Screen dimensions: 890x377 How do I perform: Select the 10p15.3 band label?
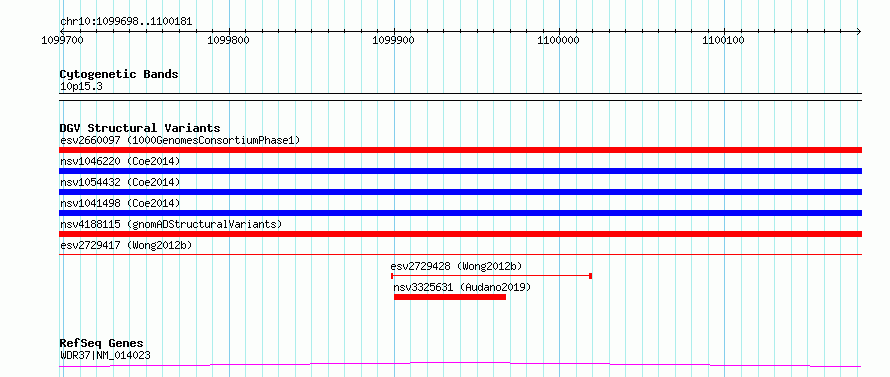(81, 87)
